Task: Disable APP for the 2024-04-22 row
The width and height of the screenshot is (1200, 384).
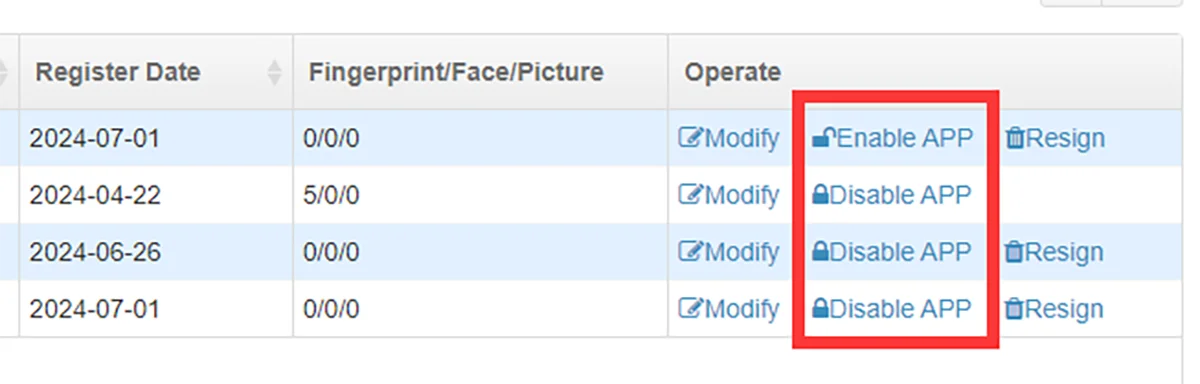Action: (x=892, y=195)
